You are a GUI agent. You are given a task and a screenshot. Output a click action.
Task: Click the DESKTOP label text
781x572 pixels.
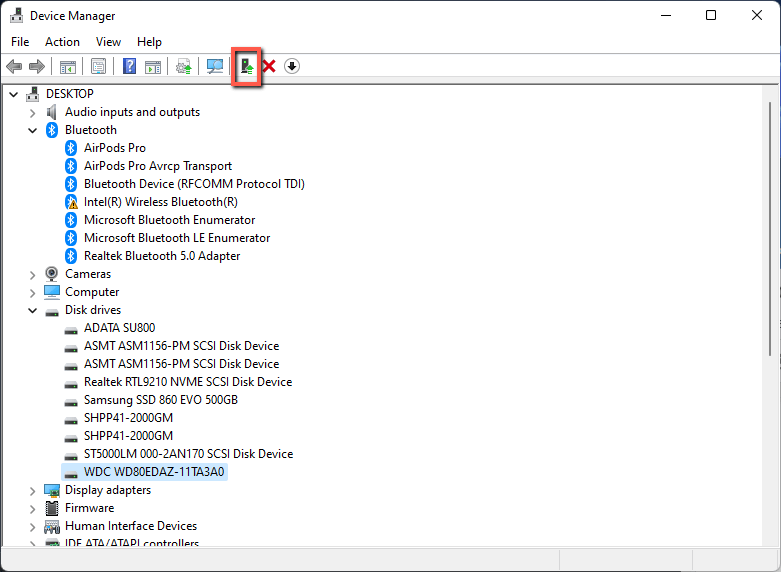tap(70, 94)
